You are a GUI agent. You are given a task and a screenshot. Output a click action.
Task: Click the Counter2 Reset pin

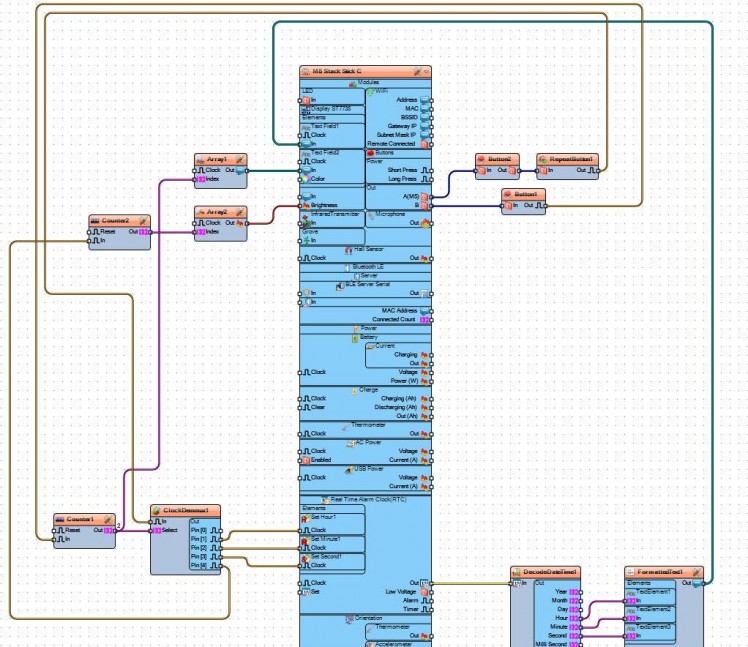click(89, 232)
